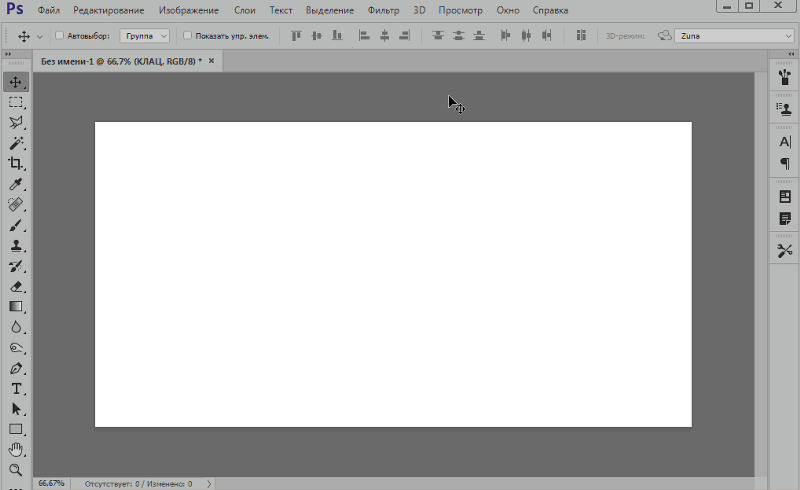
Task: Choose the Crop tool
Action: pos(16,164)
